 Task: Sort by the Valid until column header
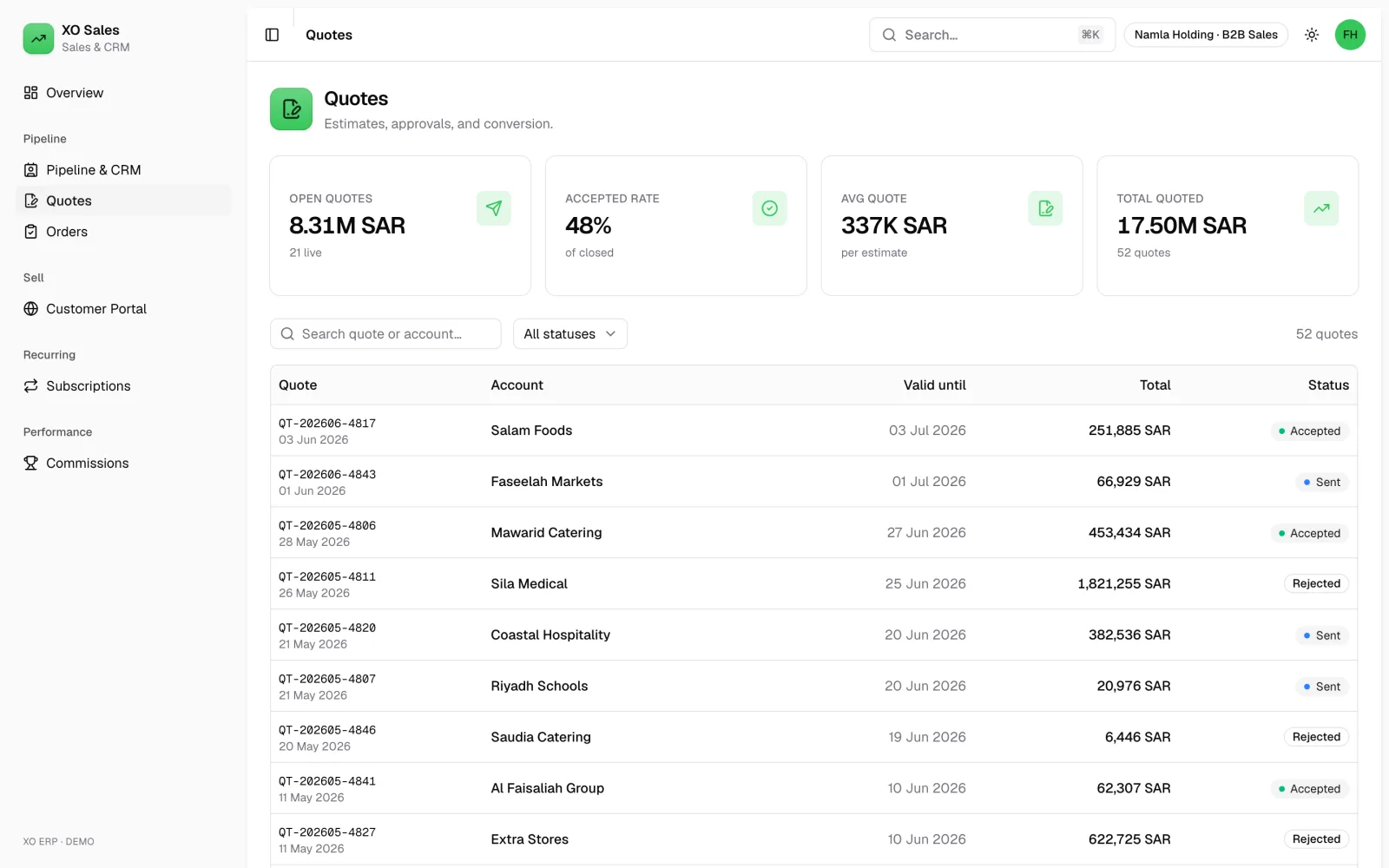[x=934, y=385]
